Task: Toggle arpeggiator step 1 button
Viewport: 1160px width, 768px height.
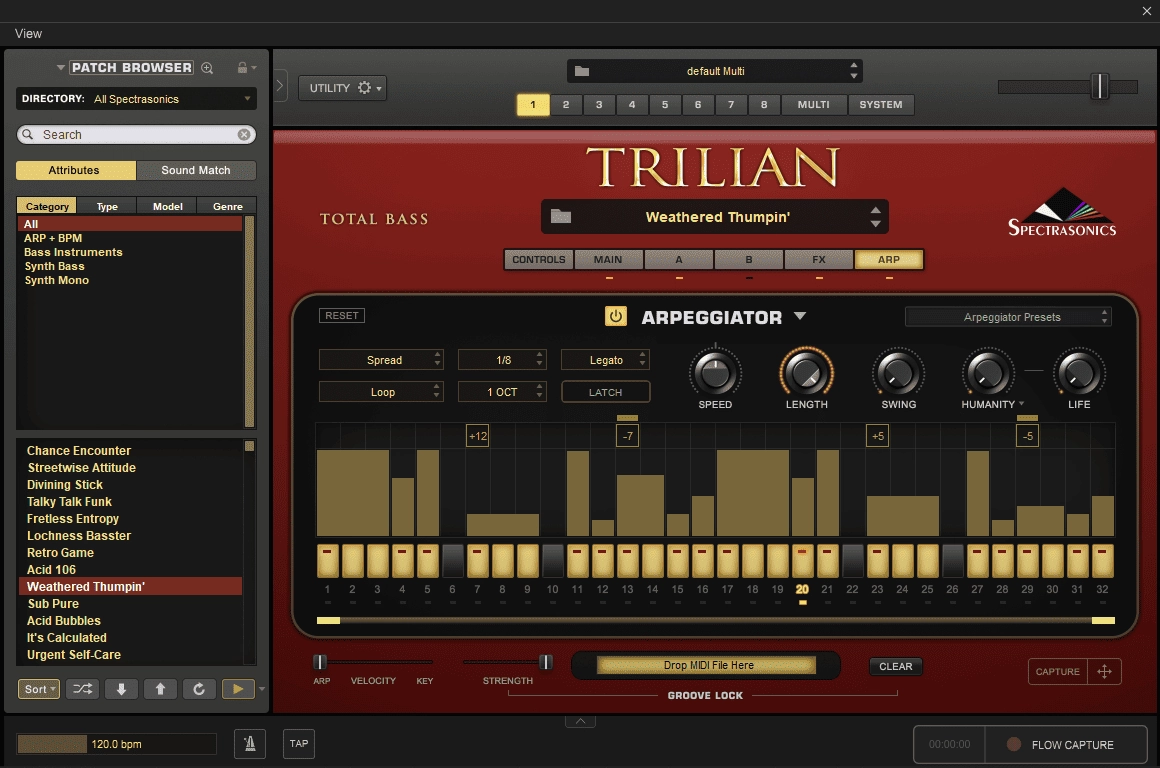Action: tap(328, 561)
